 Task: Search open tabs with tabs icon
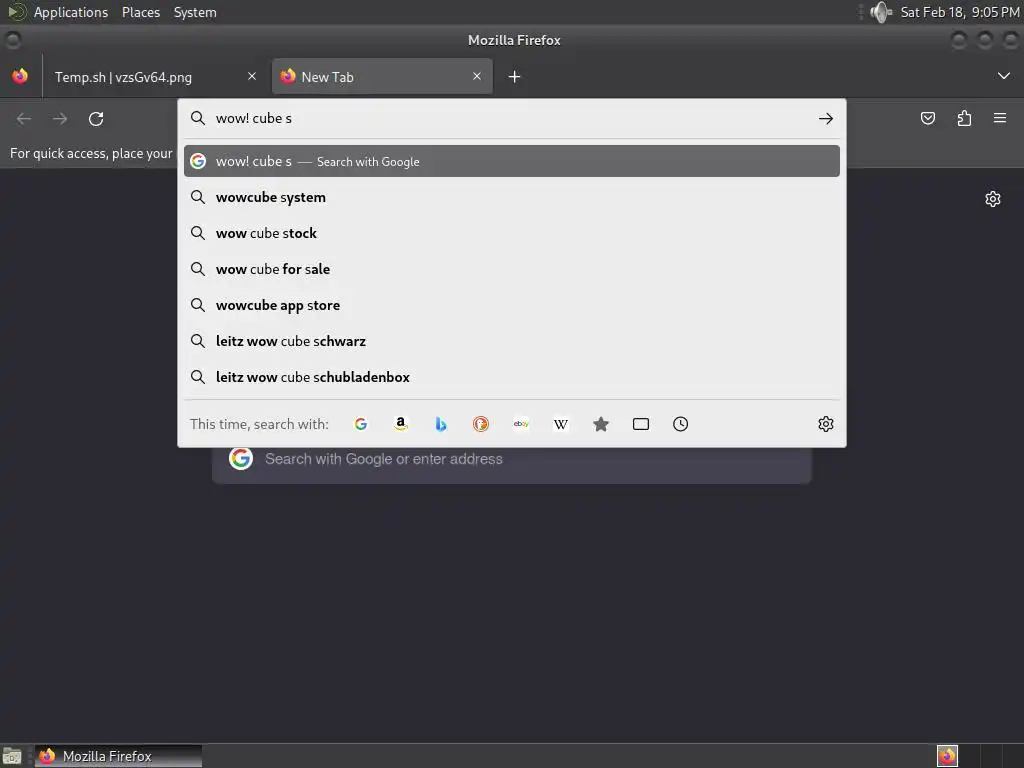(641, 424)
